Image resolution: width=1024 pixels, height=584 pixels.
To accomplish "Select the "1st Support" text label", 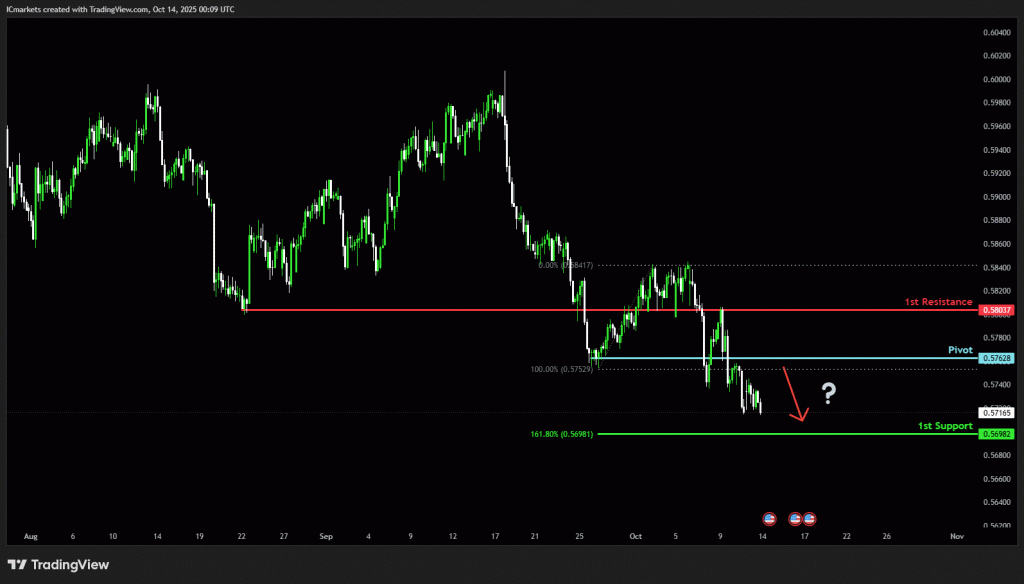I will (x=945, y=426).
